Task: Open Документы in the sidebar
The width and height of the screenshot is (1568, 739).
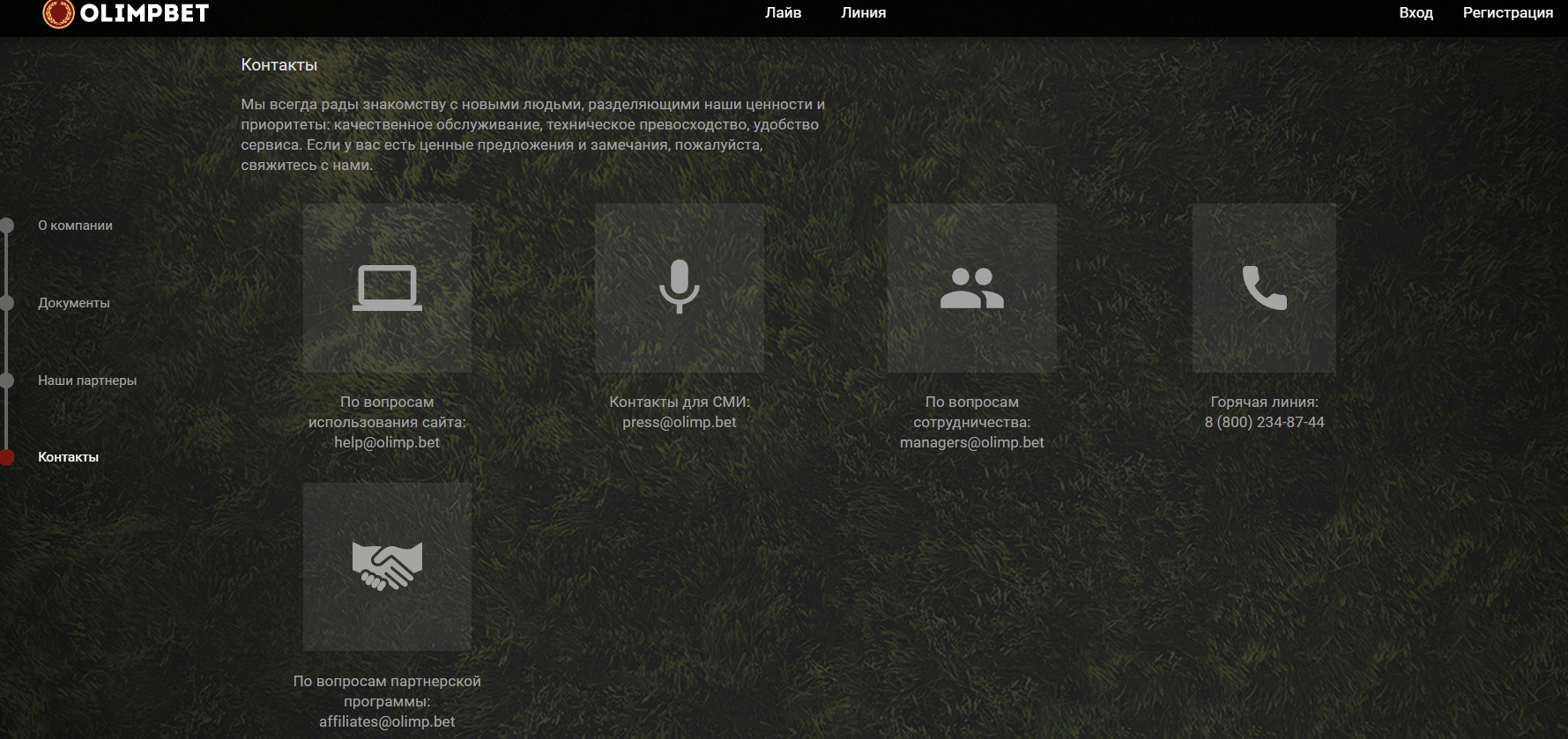Action: (74, 303)
